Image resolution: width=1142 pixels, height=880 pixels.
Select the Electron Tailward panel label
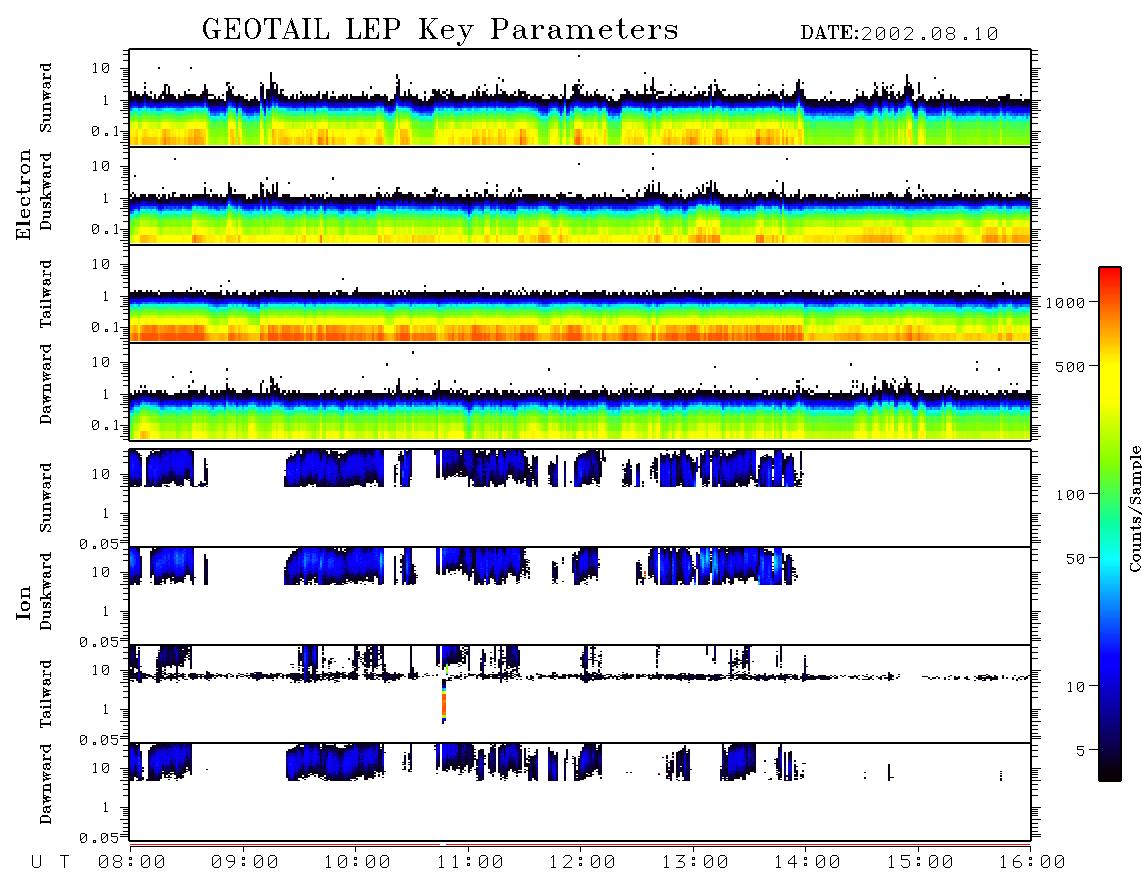[x=46, y=294]
